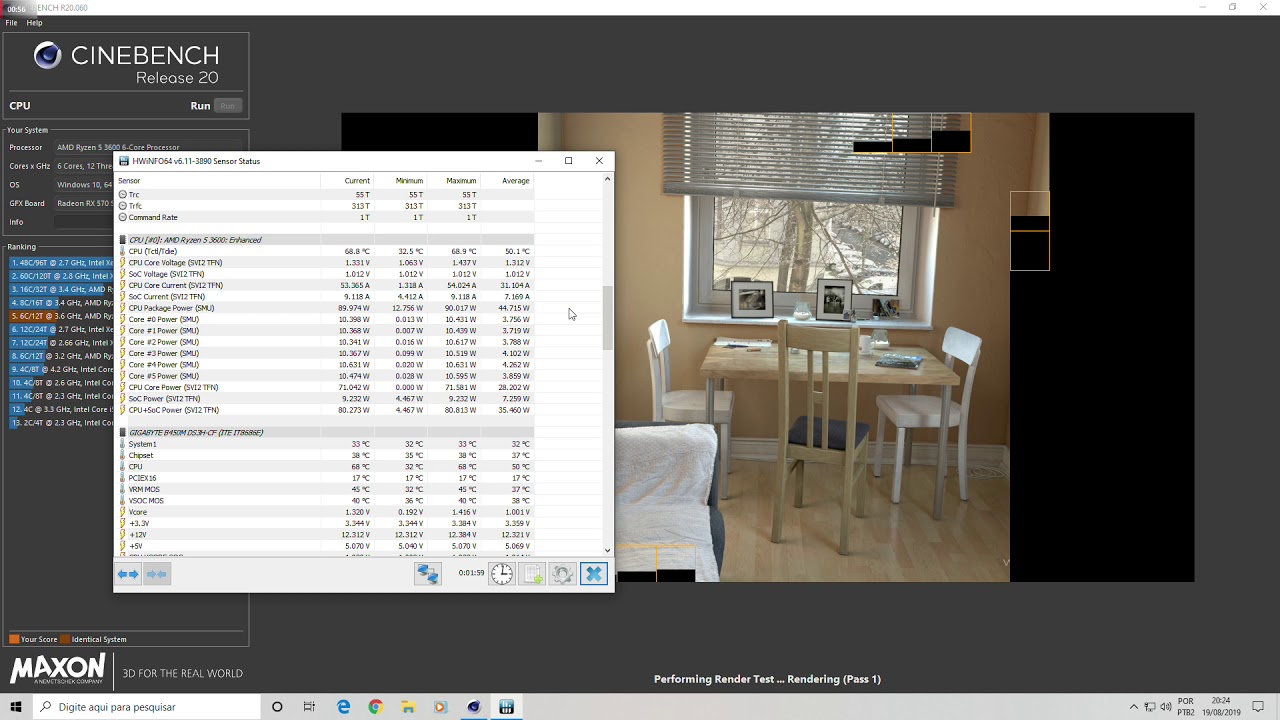1280x720 pixels.
Task: Open the volume control in system tray
Action: [1166, 707]
